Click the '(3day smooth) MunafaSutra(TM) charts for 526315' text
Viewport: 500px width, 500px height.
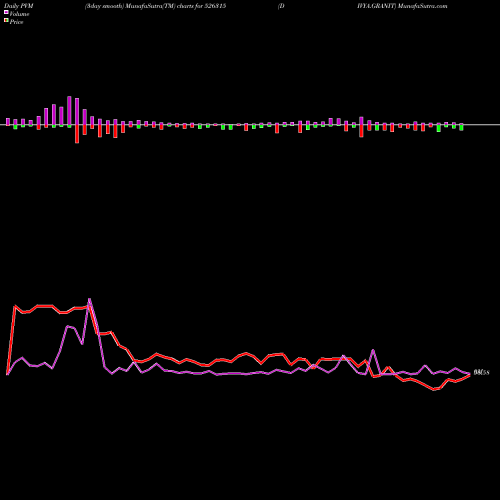click(155, 6)
